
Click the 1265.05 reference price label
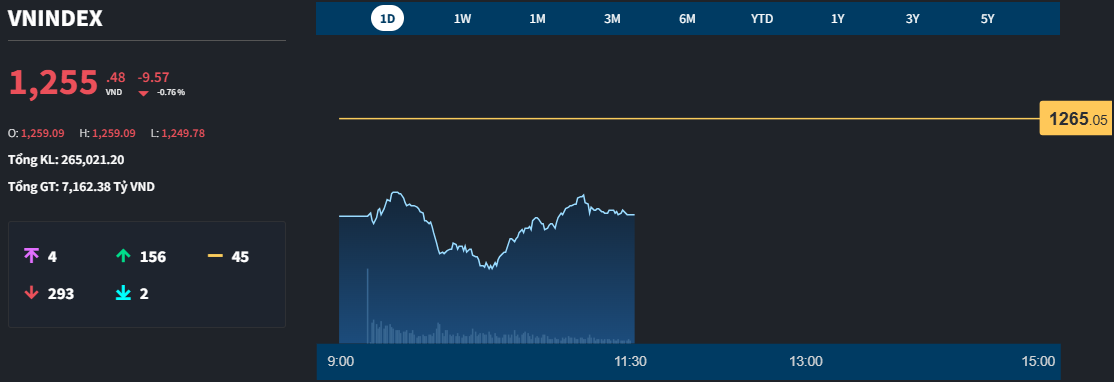[x=1078, y=119]
